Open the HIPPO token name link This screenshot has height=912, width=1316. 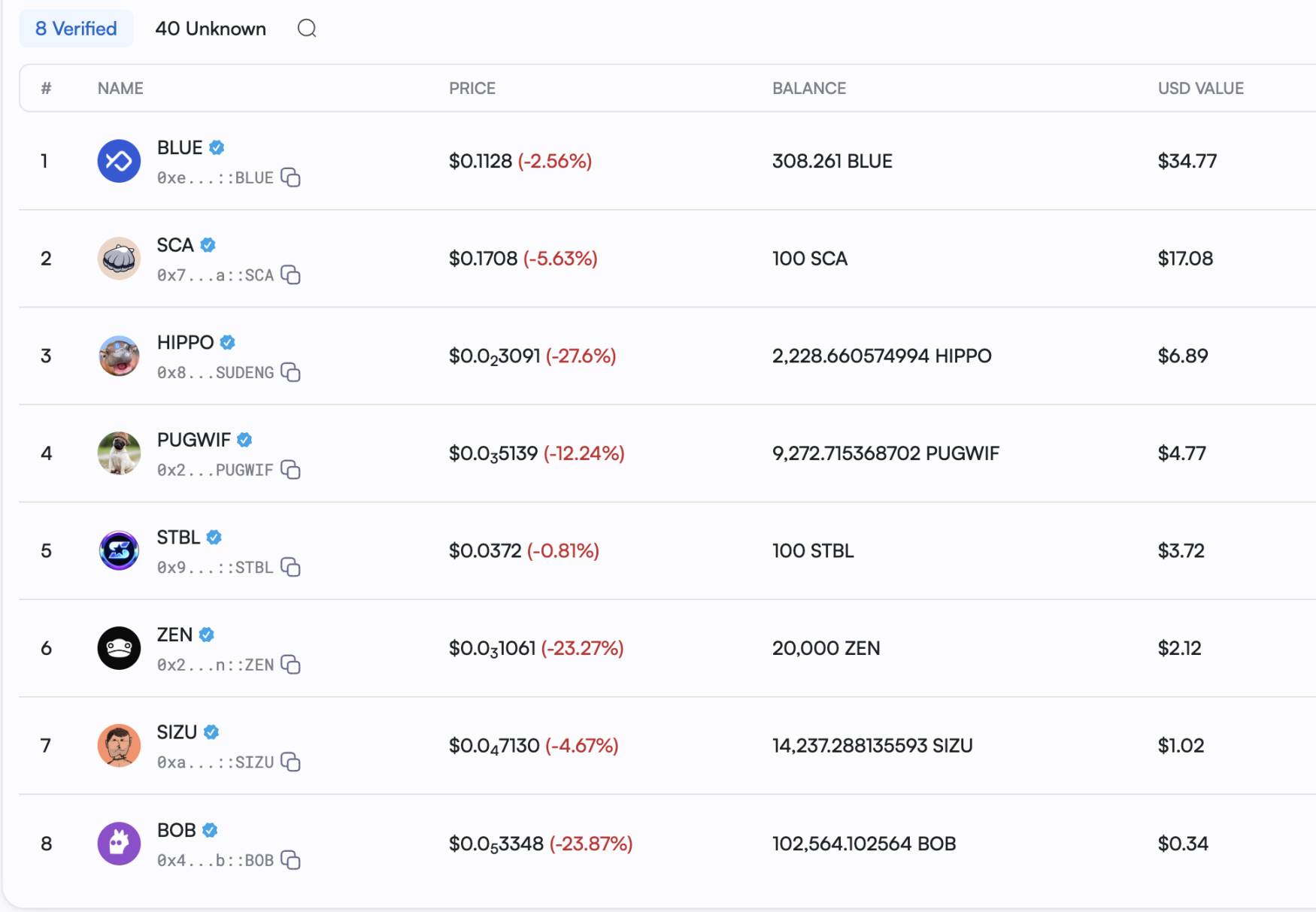[185, 343]
